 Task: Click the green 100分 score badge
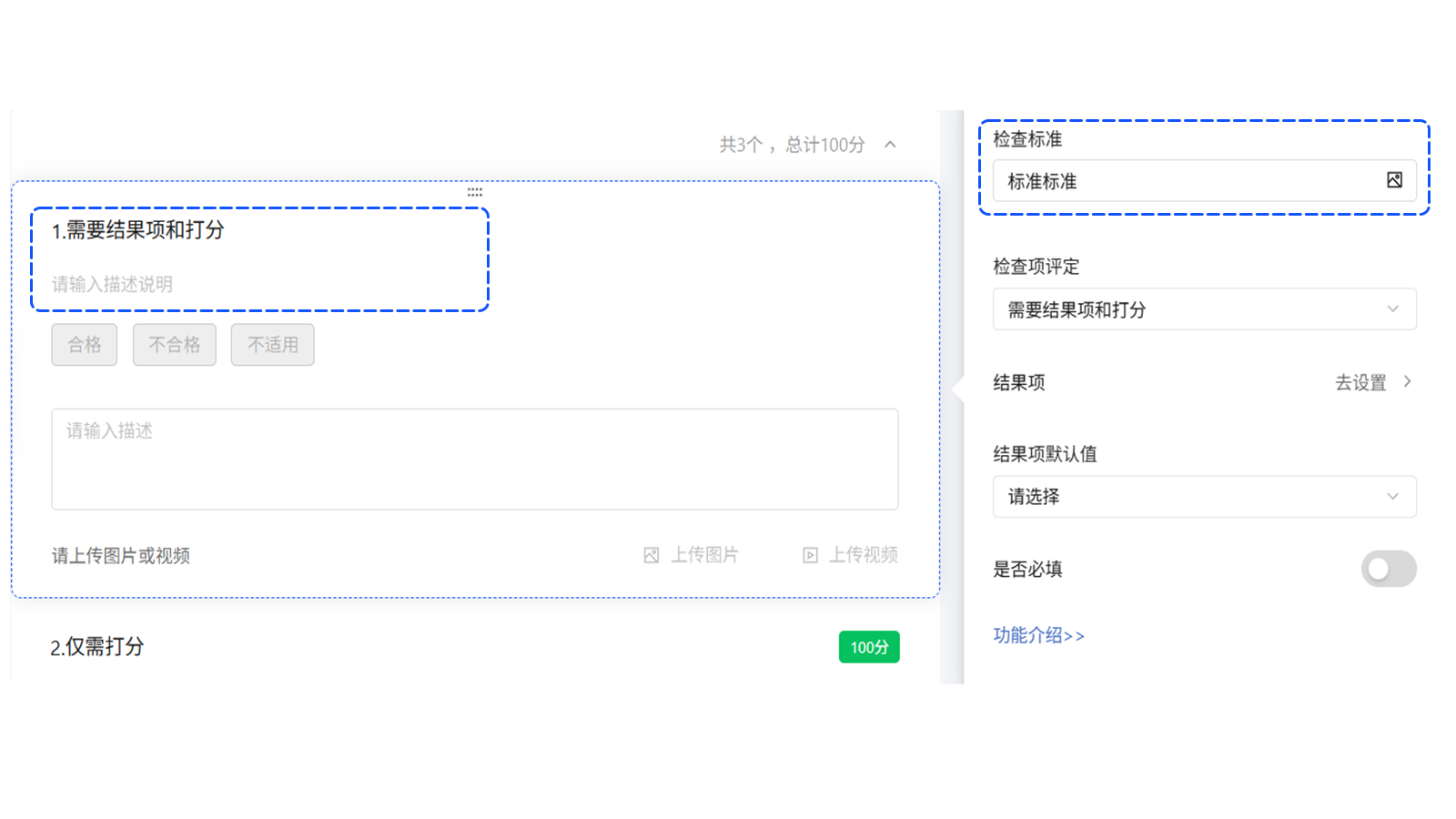(869, 647)
